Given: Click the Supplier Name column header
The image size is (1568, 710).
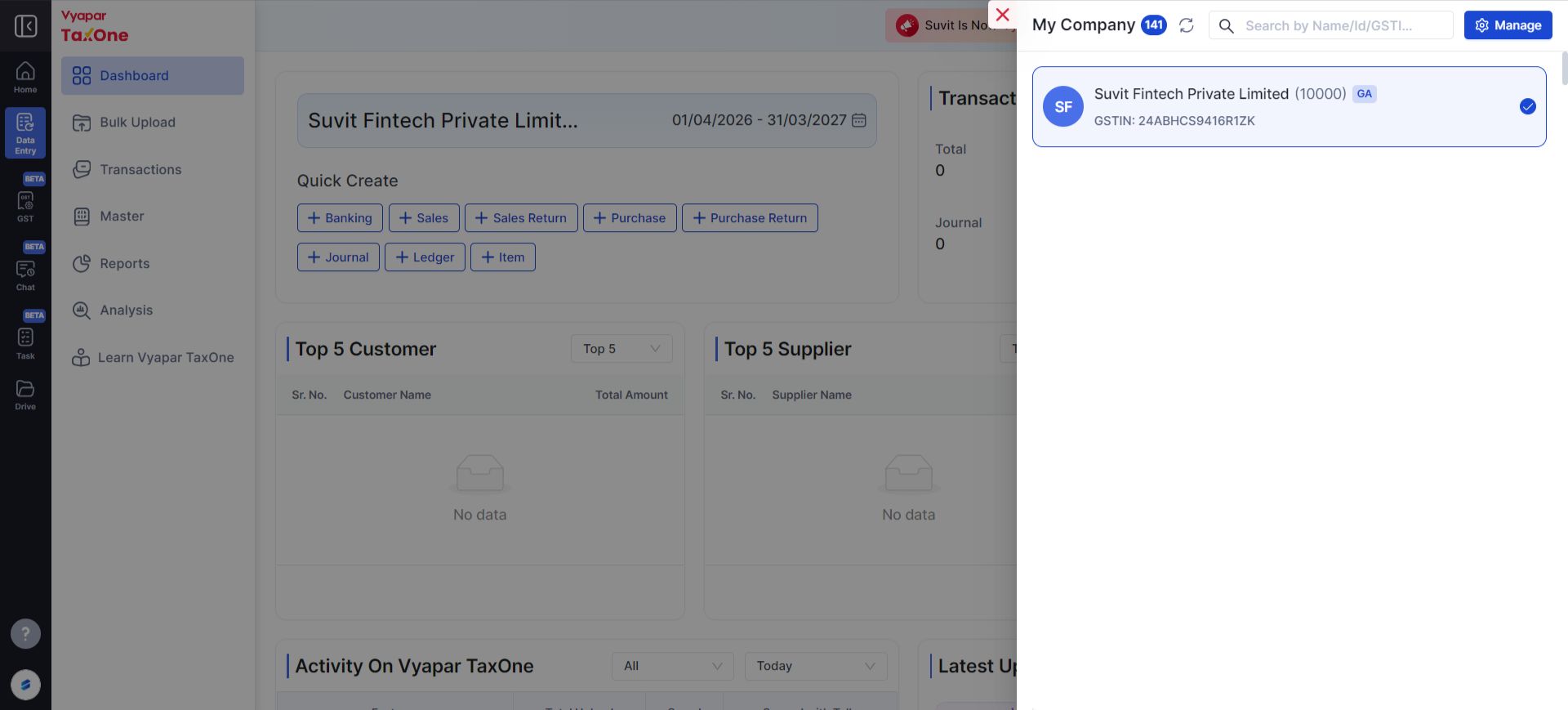Looking at the screenshot, I should point(812,395).
